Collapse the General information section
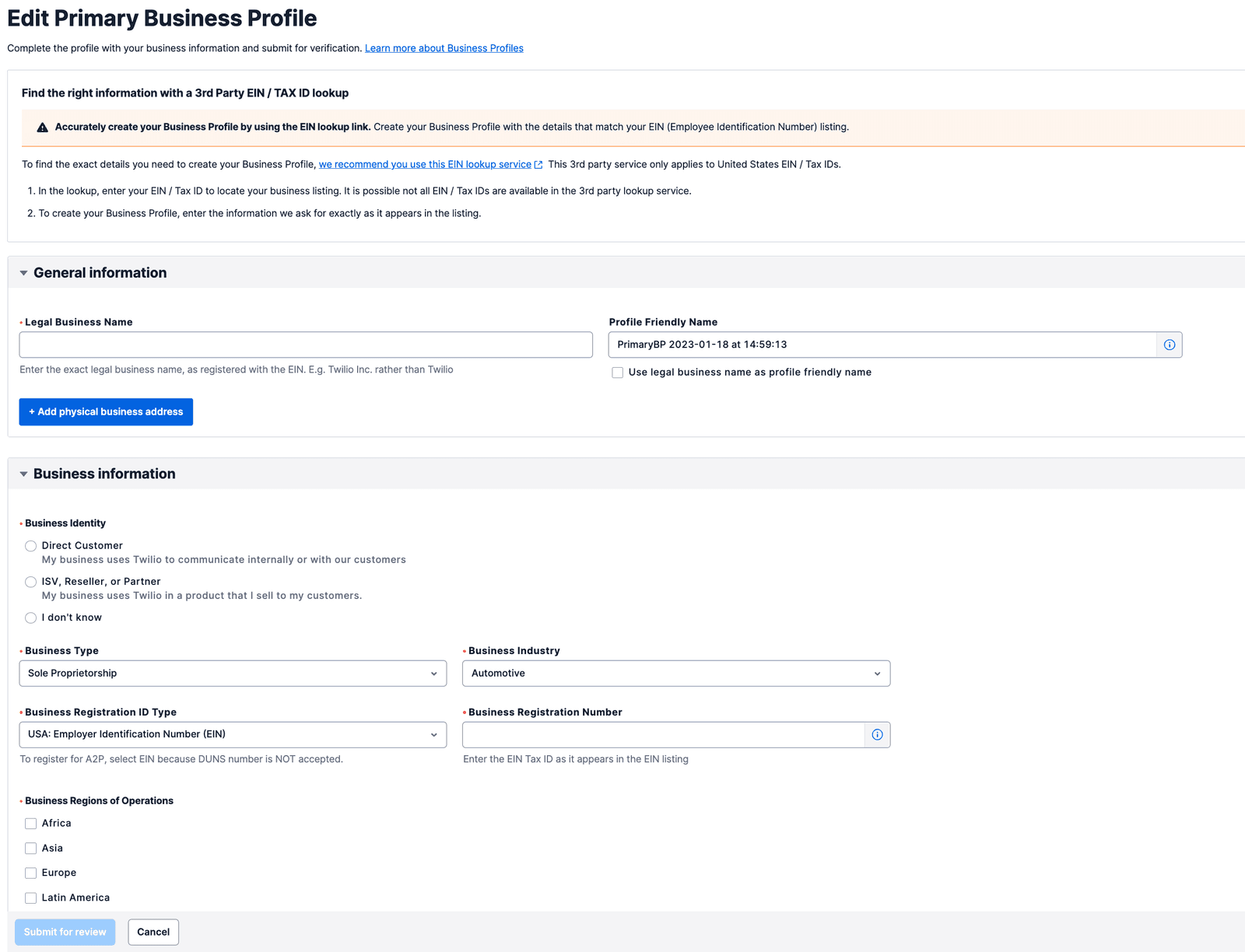The image size is (1245, 952). click(x=24, y=272)
